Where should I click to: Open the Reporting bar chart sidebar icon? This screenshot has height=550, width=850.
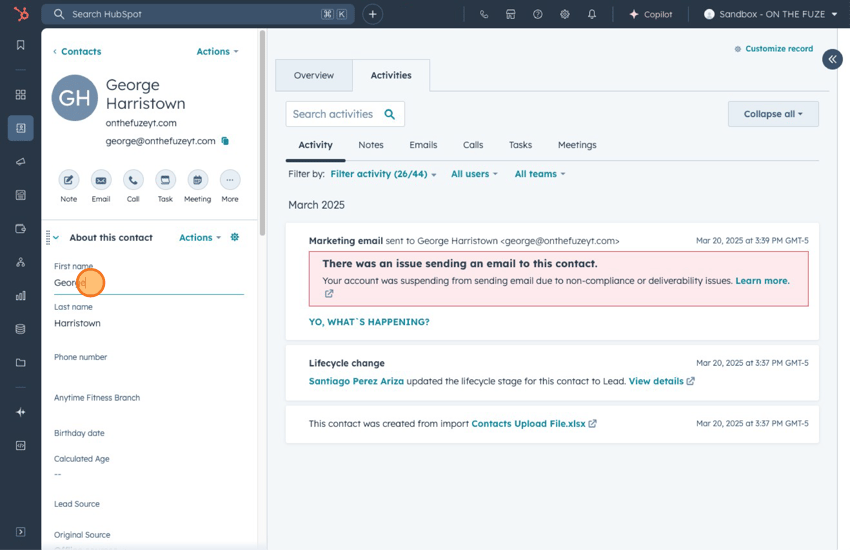click(21, 296)
